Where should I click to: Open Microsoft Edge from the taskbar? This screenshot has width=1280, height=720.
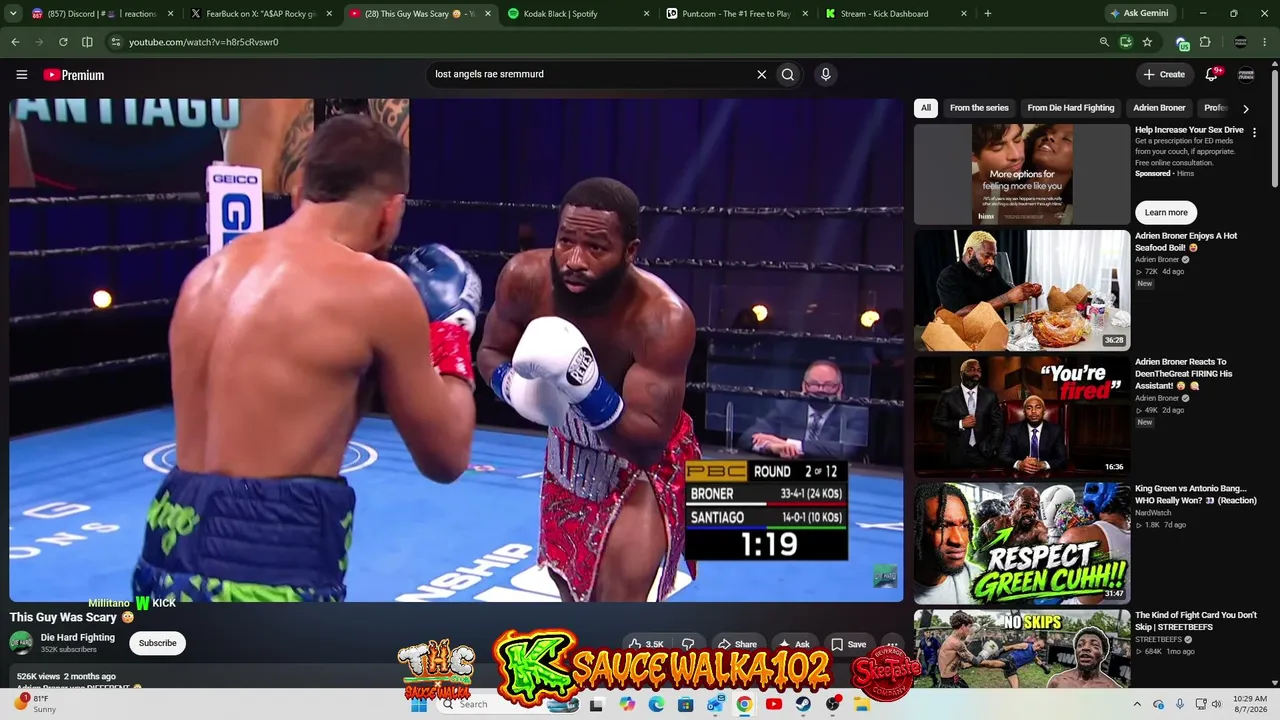(x=656, y=704)
